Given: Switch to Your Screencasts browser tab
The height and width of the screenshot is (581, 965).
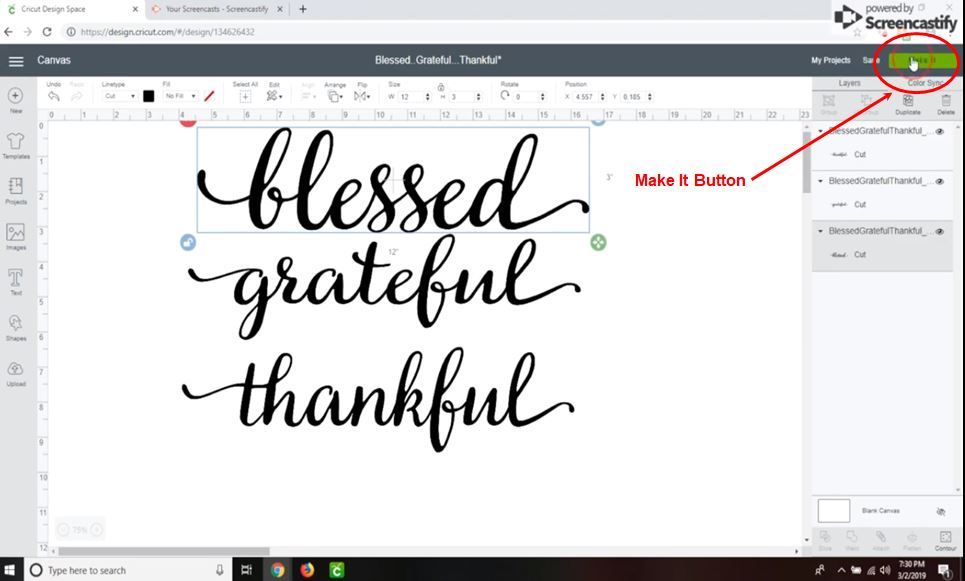Looking at the screenshot, I should click(x=217, y=9).
